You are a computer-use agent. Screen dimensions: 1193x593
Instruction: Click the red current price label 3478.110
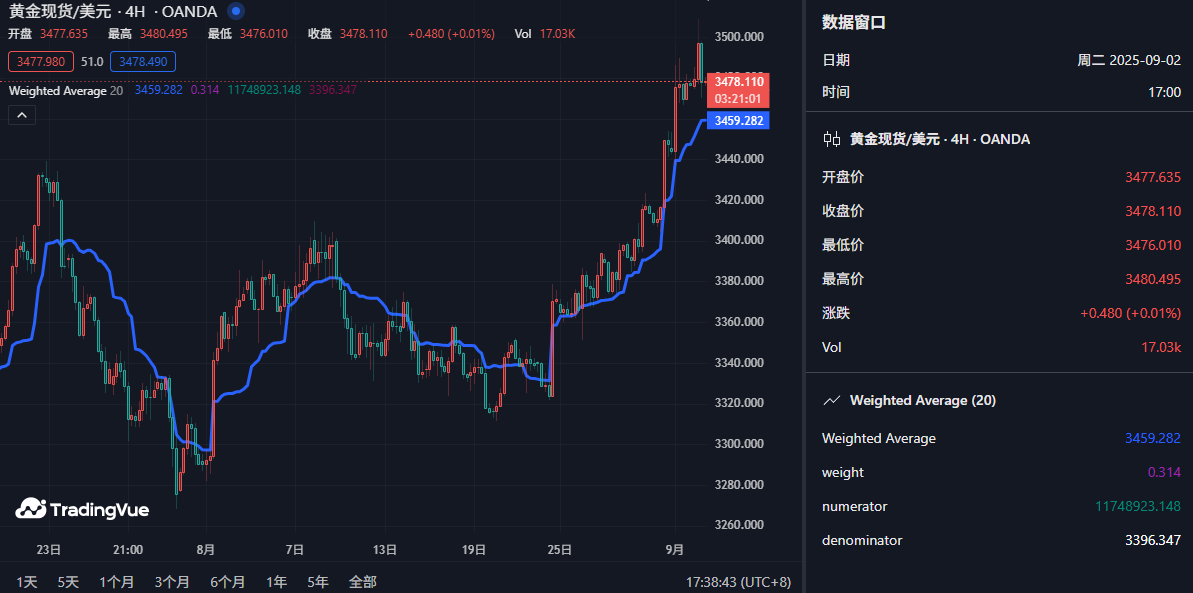tap(738, 81)
